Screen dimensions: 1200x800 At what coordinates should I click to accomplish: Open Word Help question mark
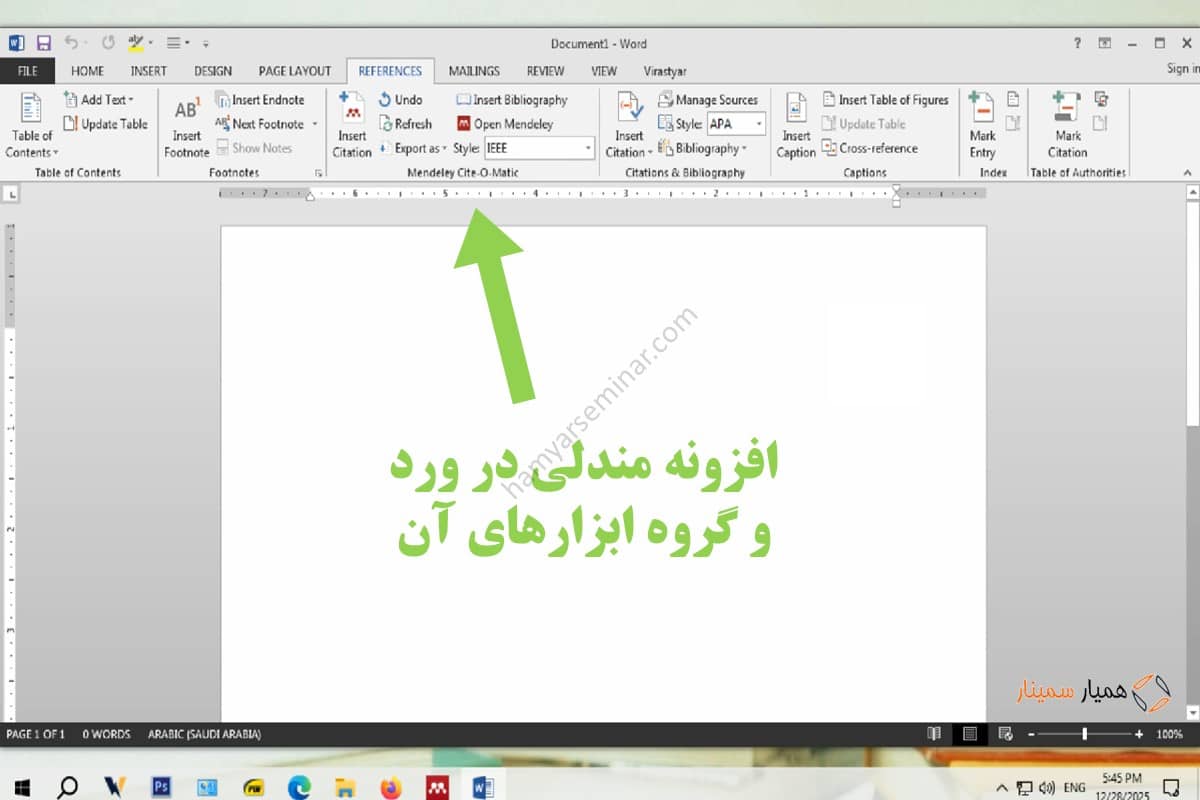[1077, 43]
